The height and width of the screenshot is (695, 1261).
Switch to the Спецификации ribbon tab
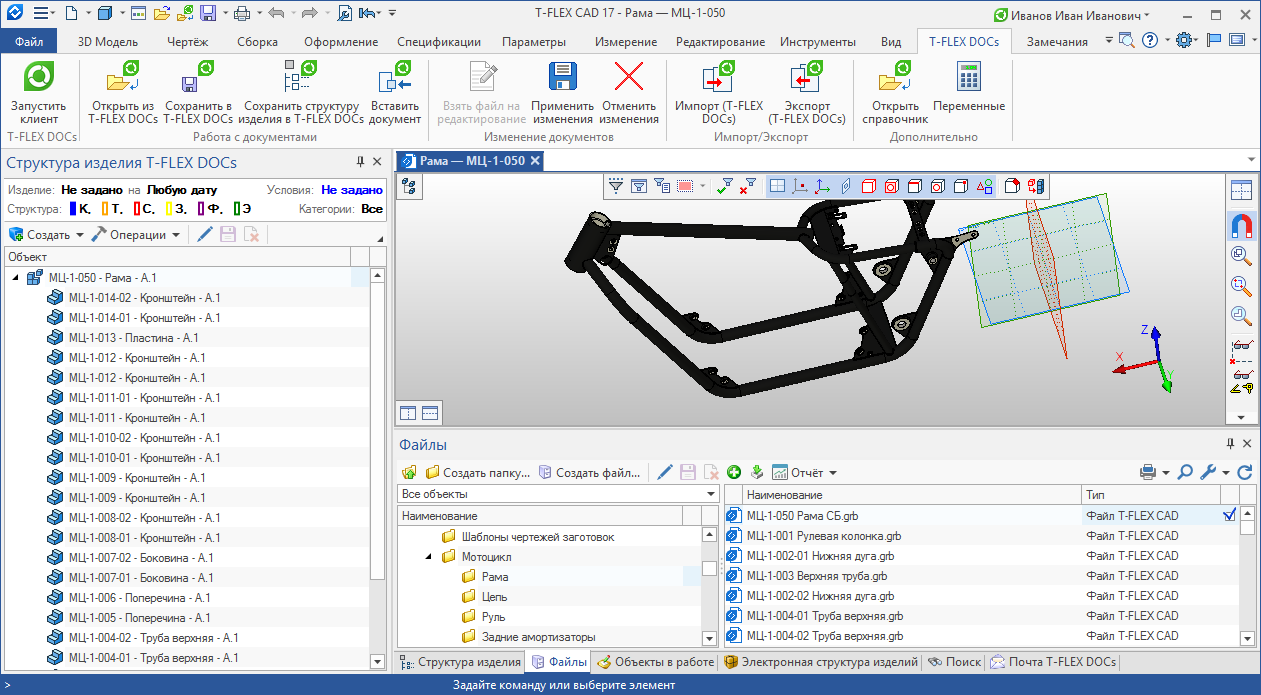439,41
